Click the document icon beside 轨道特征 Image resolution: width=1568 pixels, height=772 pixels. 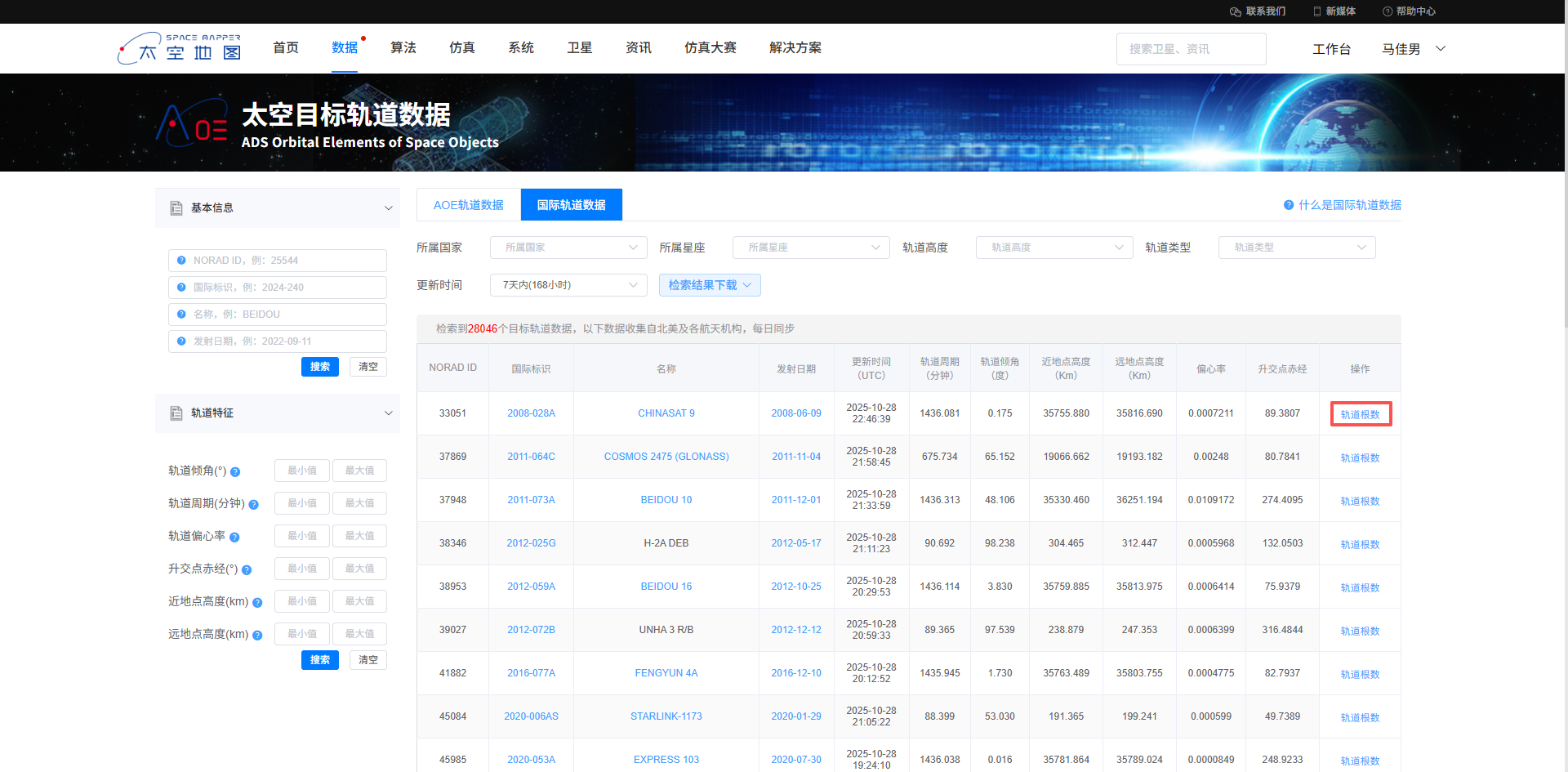(x=176, y=413)
